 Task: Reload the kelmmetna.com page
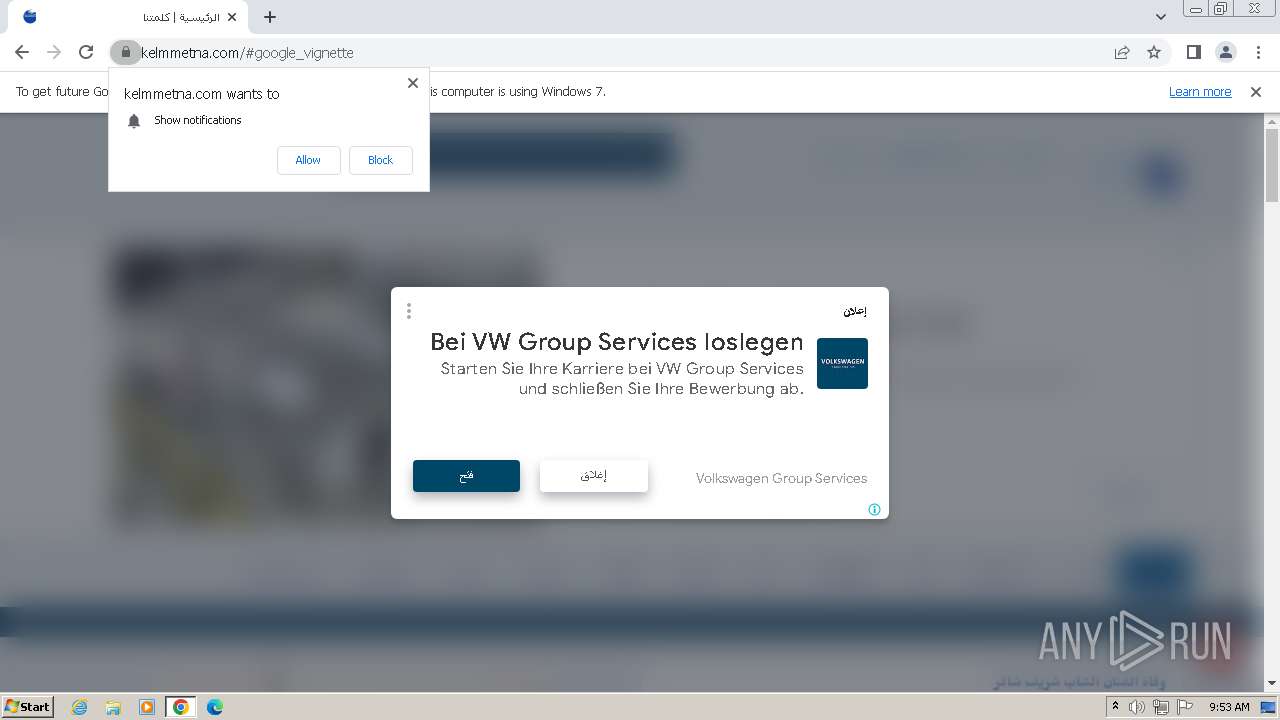coord(86,52)
